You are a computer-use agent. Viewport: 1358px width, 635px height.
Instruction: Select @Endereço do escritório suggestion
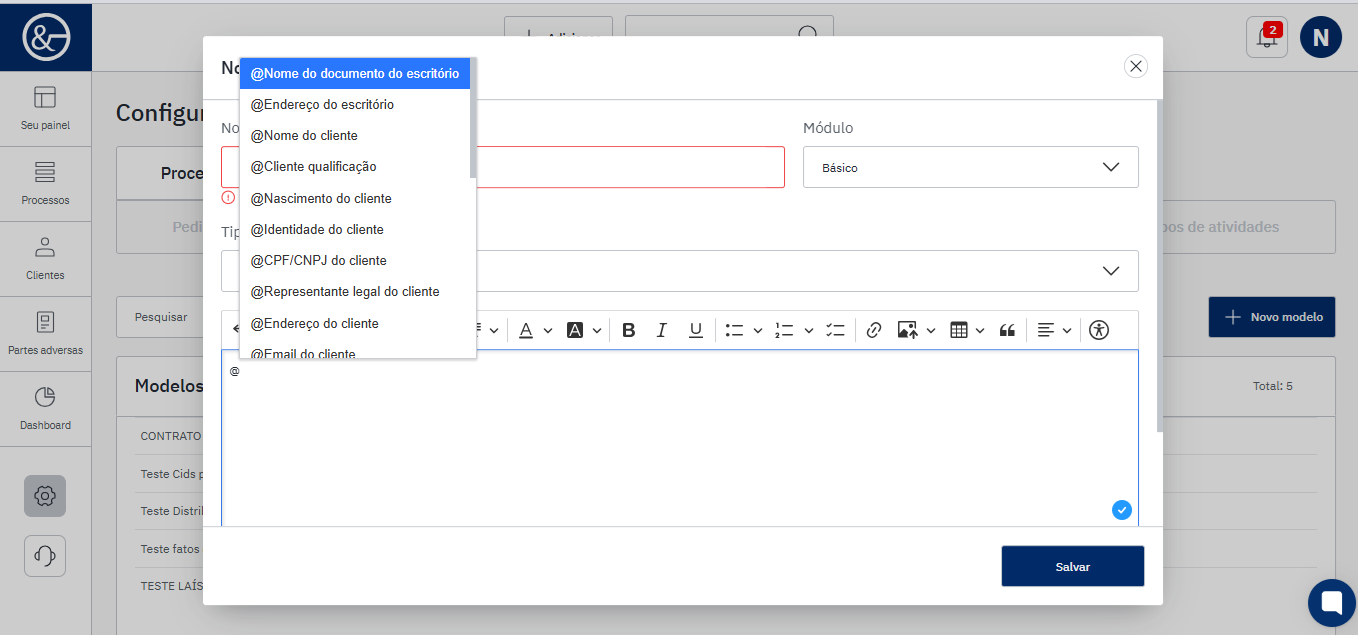pyautogui.click(x=355, y=104)
